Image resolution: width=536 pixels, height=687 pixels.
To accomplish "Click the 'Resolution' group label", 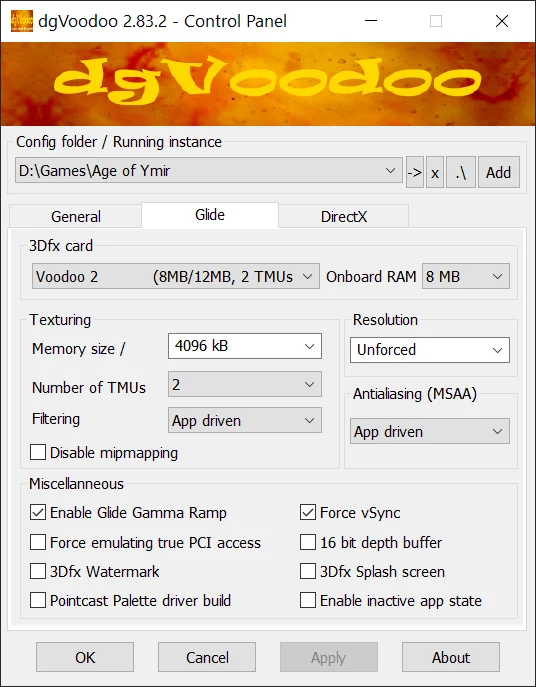I will pyautogui.click(x=385, y=319).
